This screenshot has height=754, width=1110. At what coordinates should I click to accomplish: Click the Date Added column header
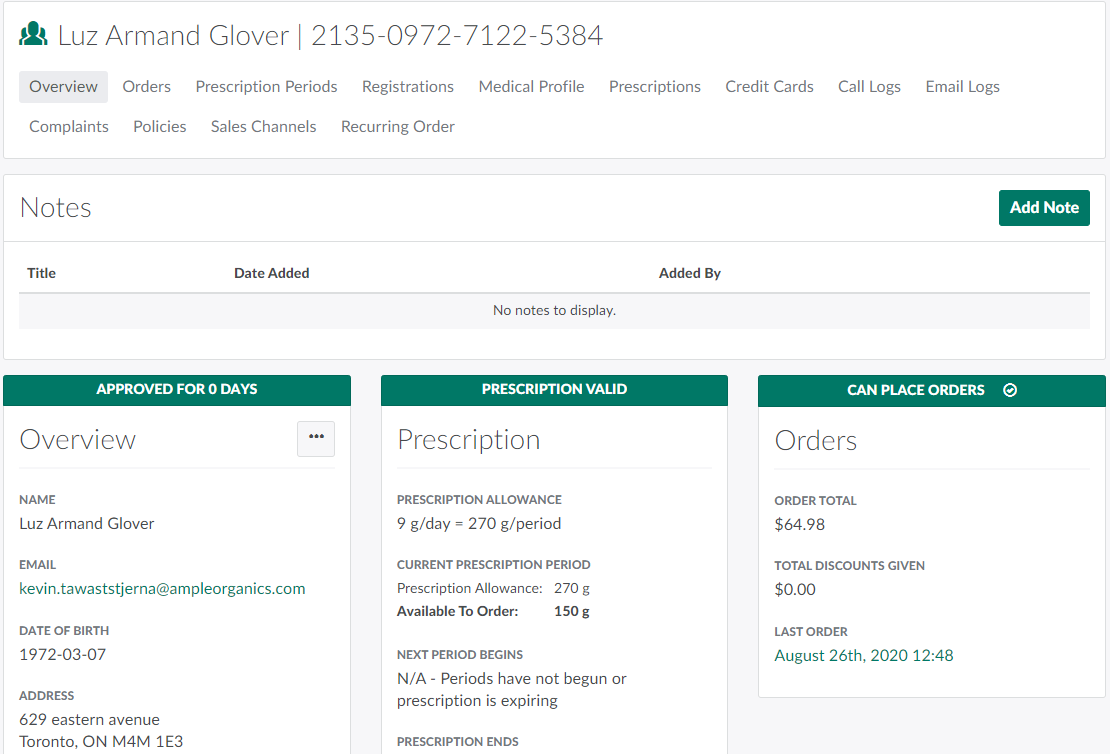272,273
